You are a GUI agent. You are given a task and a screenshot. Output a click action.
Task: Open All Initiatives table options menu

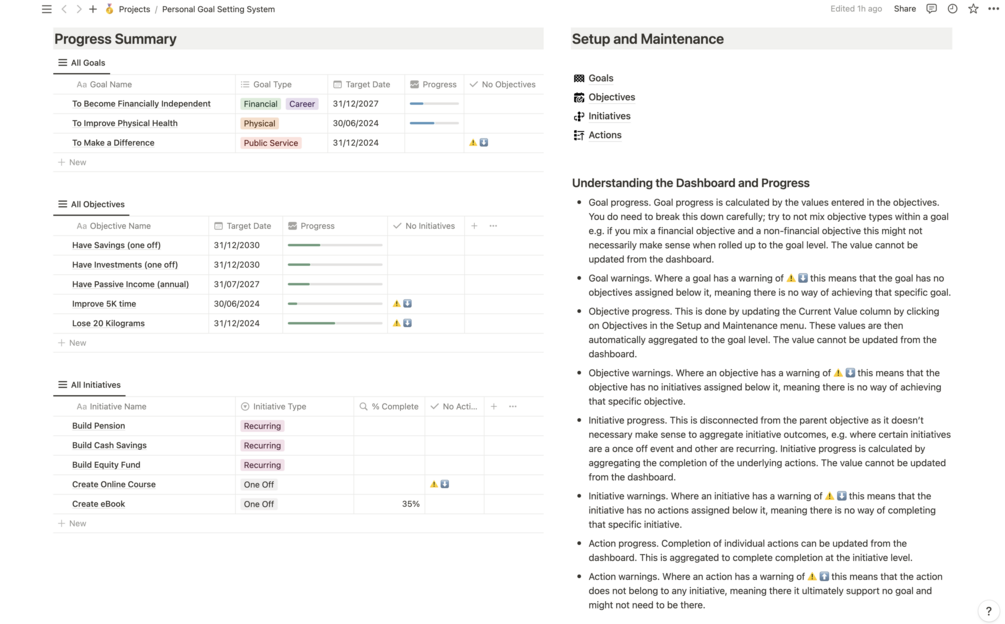(513, 407)
